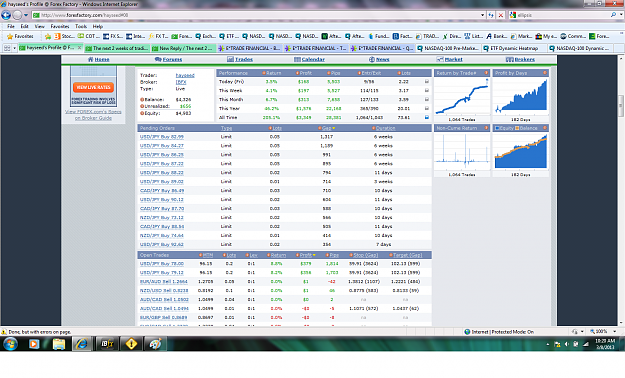Screen dimensions: 625x378
Task: Open the IBFX taskbar application
Action: tap(107, 344)
